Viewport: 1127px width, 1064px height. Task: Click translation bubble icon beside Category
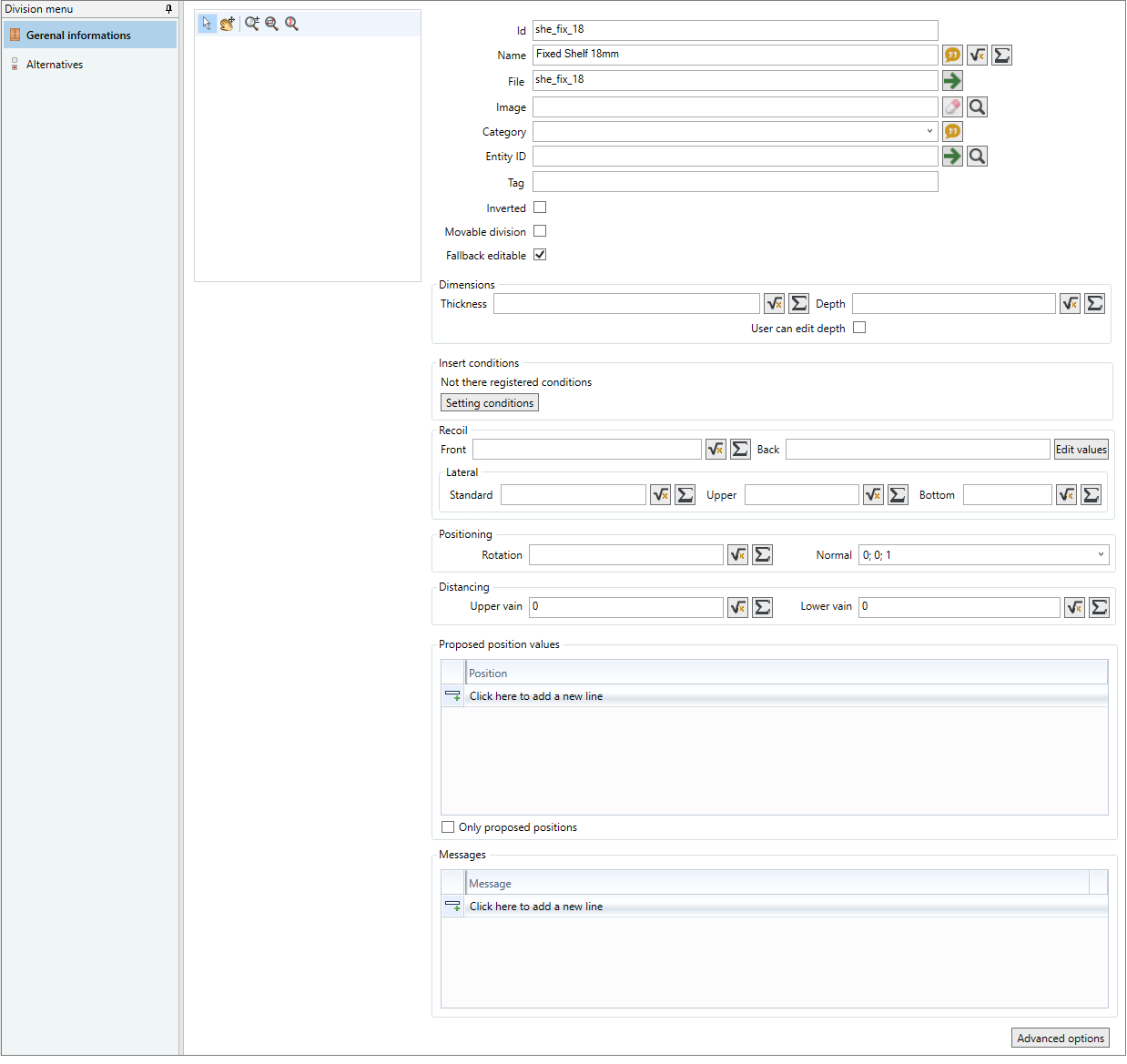point(952,131)
